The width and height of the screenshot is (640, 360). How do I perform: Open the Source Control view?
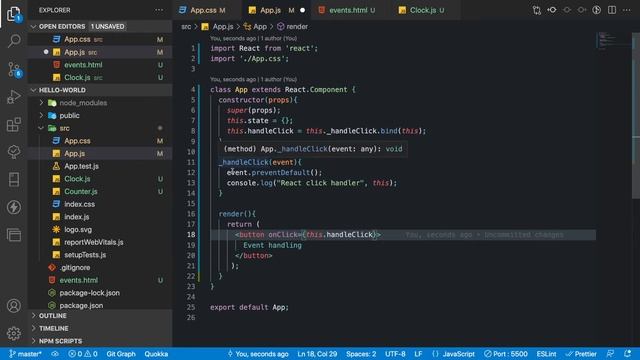14,69
